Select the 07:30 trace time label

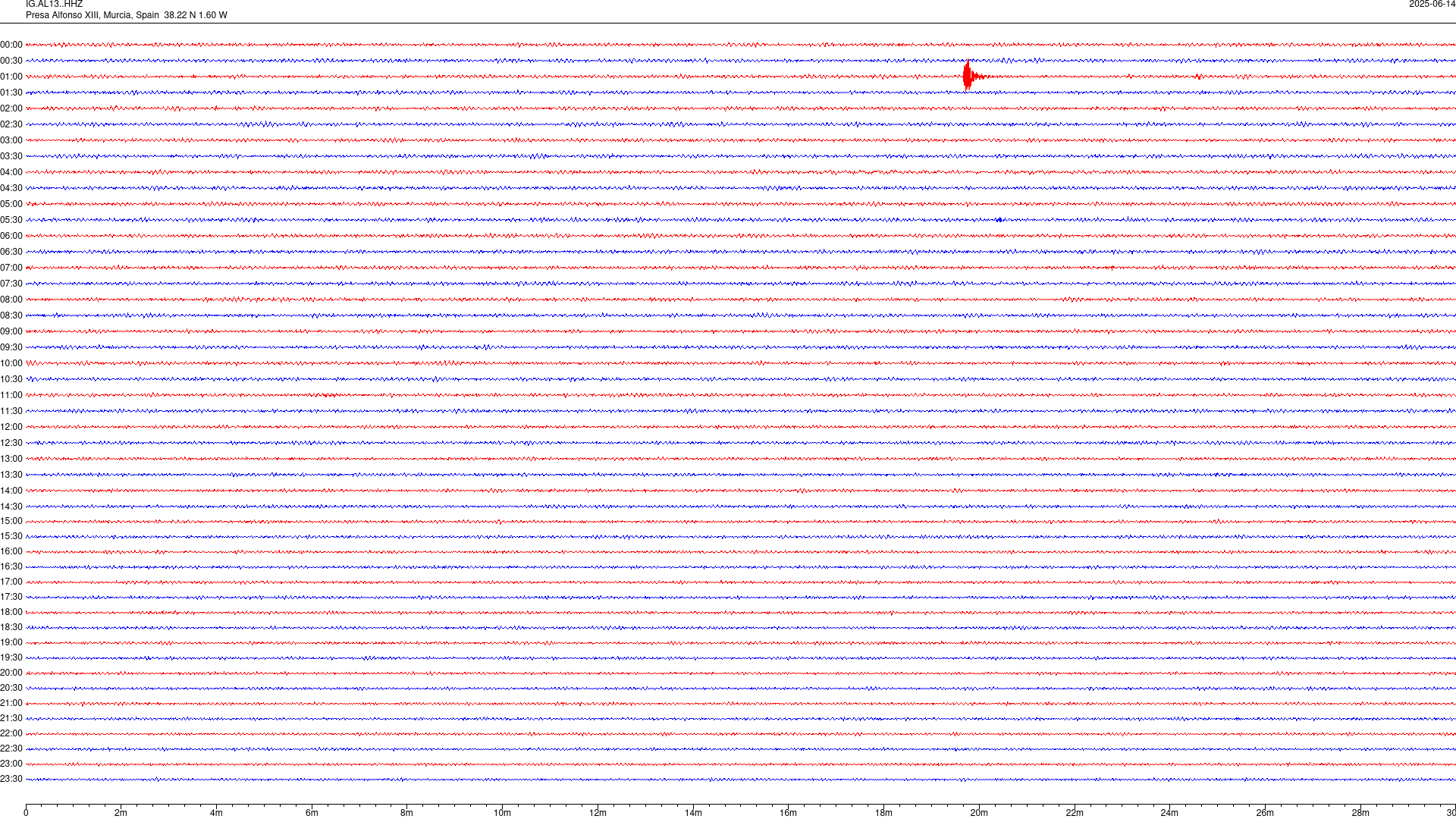click(11, 284)
